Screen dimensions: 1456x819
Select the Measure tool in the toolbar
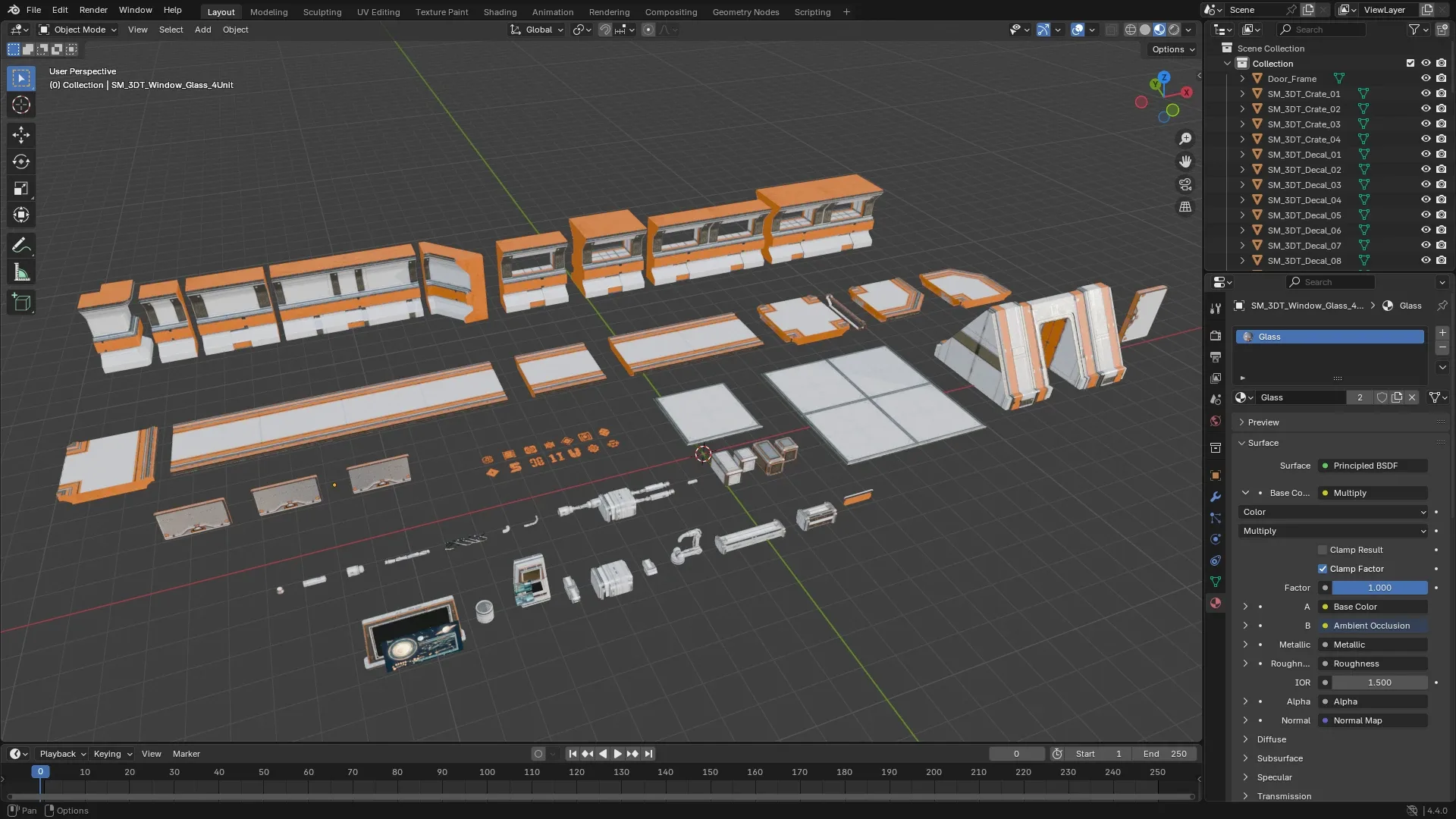pos(20,271)
